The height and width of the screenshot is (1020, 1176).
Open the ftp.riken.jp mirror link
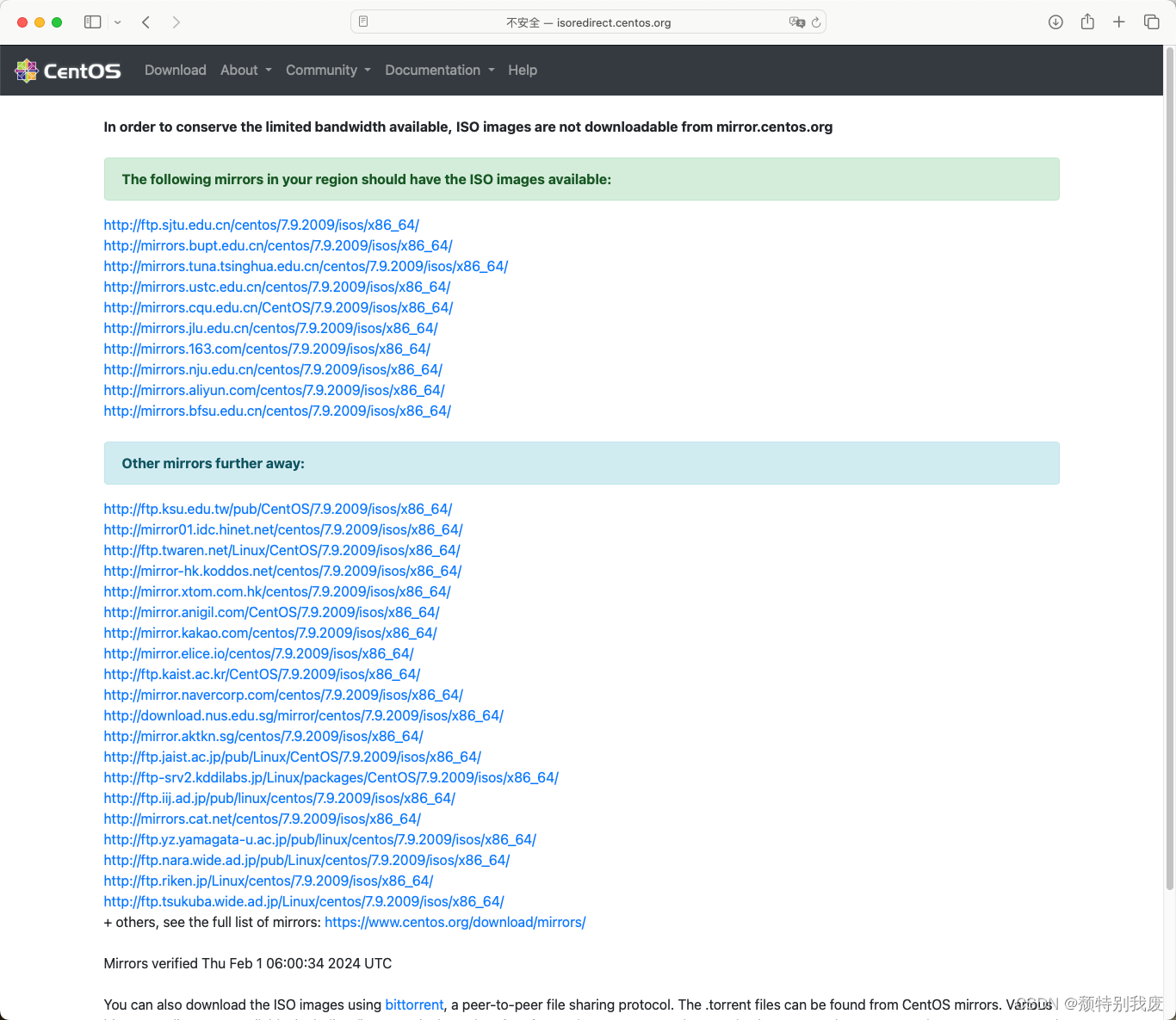[269, 881]
